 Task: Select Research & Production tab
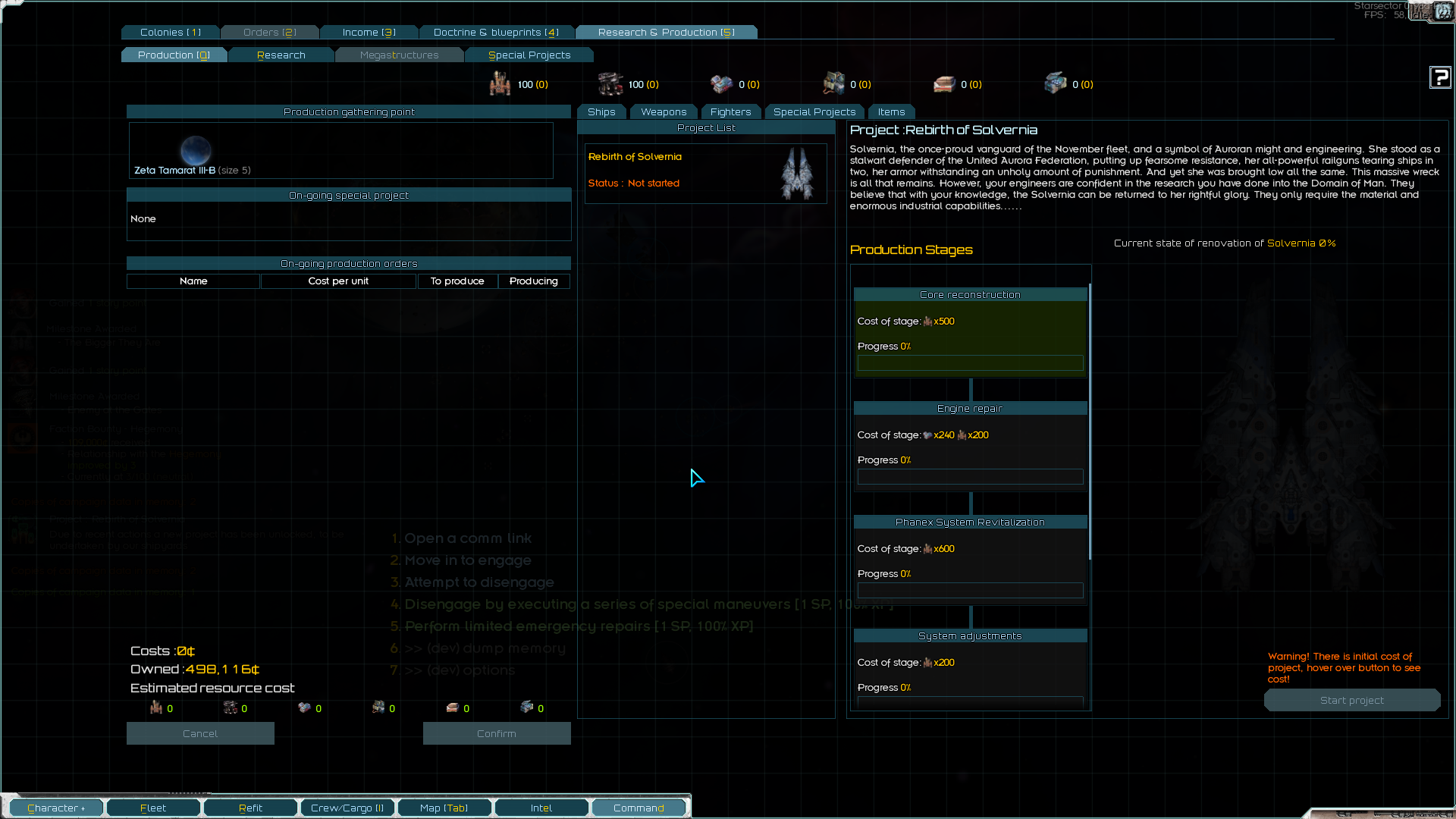667,32
